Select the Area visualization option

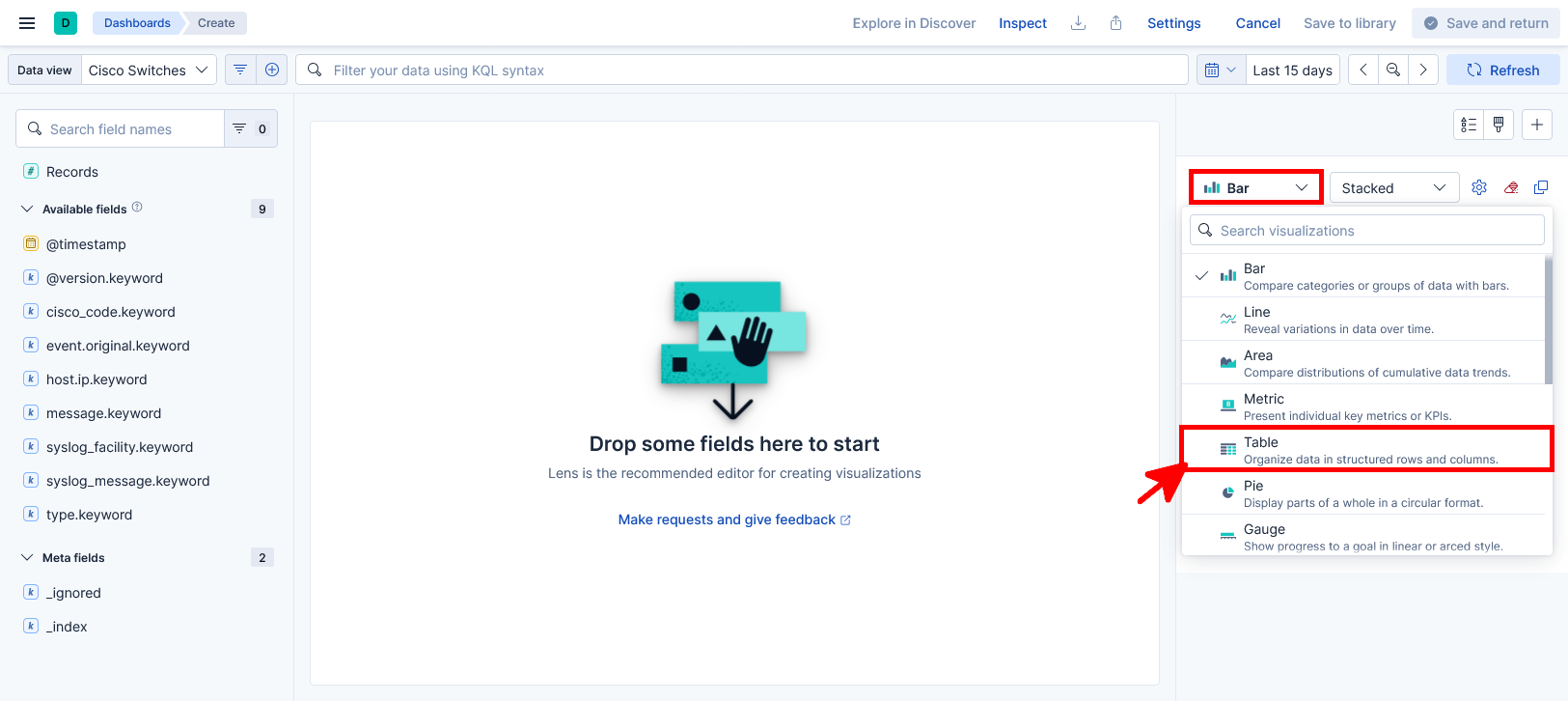(1363, 363)
